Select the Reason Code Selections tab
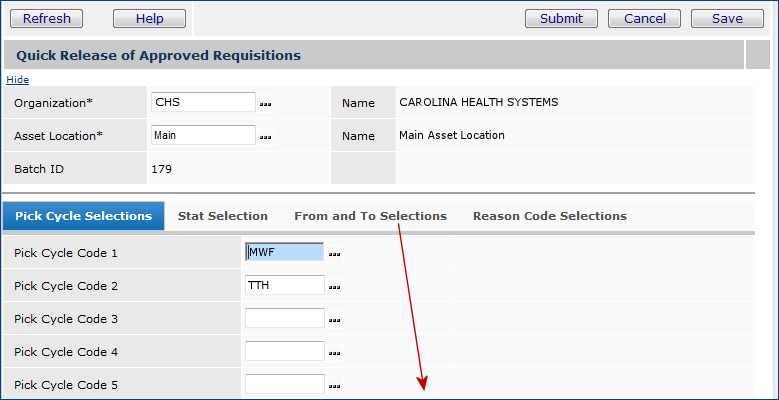779x400 pixels. [x=550, y=216]
